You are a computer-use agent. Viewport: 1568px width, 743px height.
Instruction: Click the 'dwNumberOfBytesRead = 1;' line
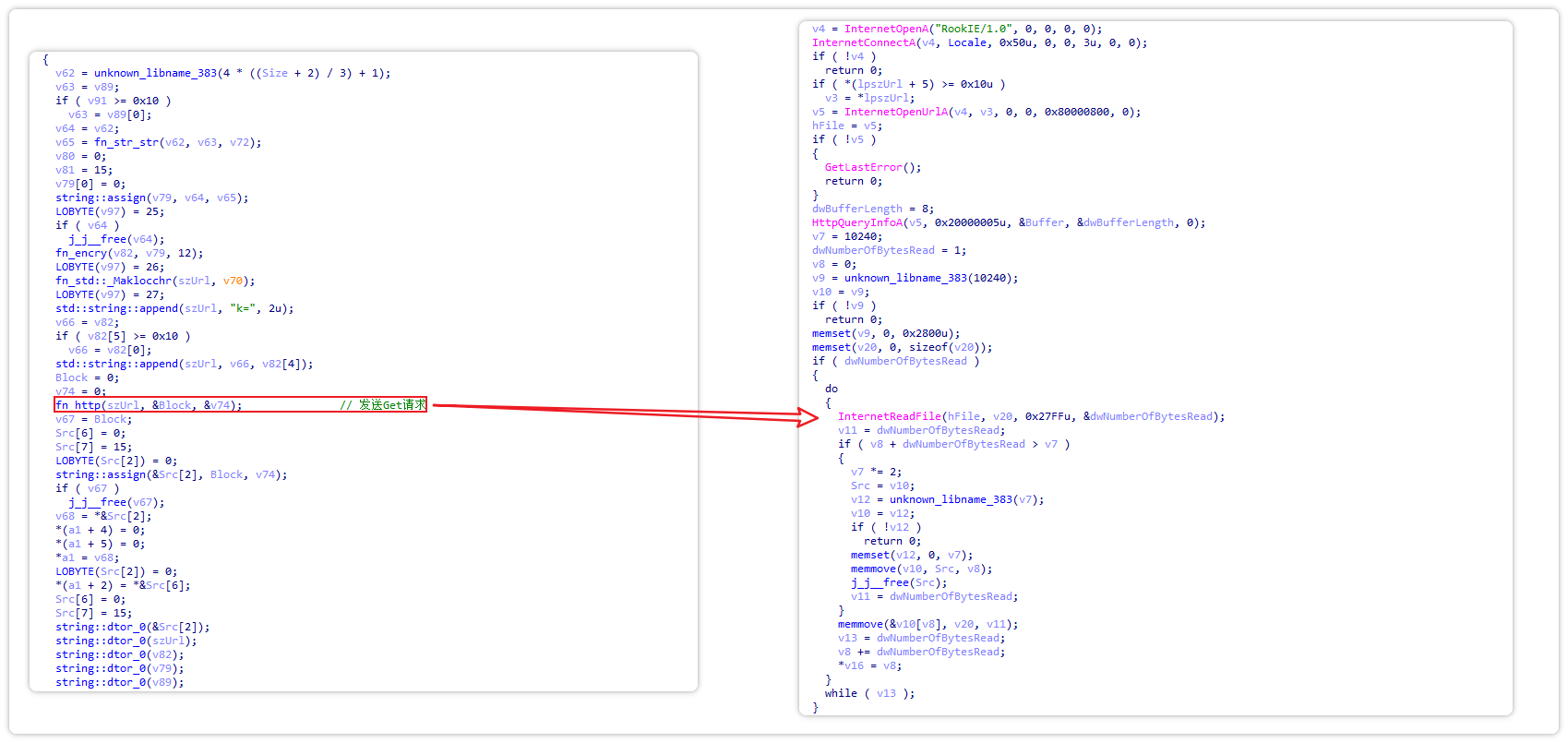pos(890,250)
